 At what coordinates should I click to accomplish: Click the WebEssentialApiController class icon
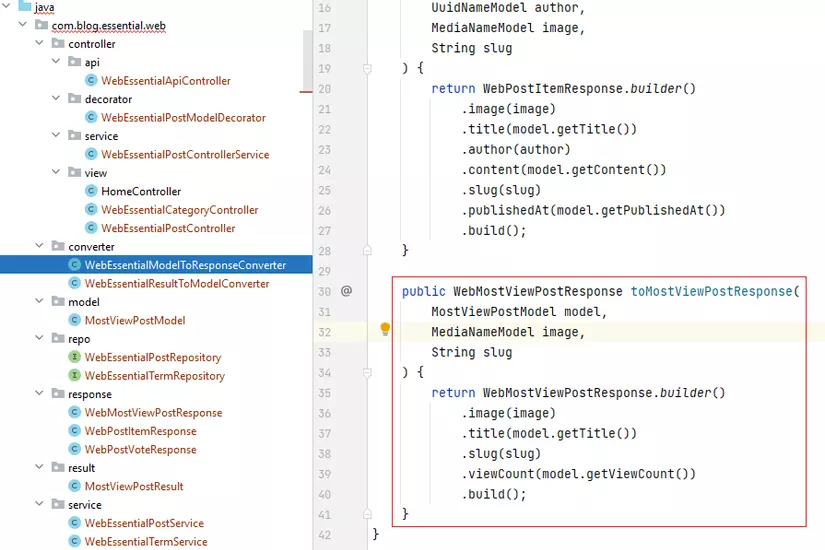coord(92,81)
